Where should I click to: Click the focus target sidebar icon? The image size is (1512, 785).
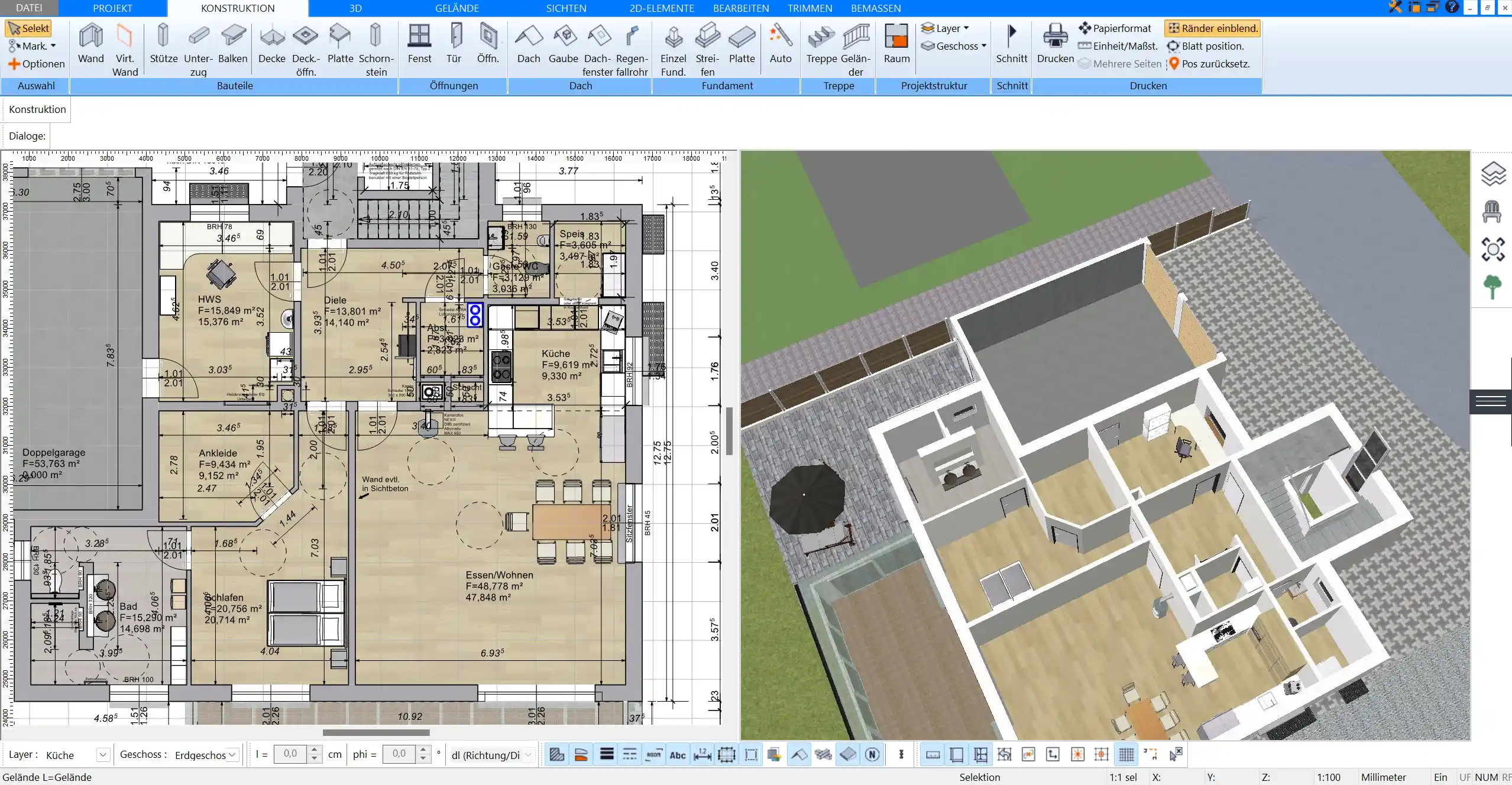coord(1493,249)
